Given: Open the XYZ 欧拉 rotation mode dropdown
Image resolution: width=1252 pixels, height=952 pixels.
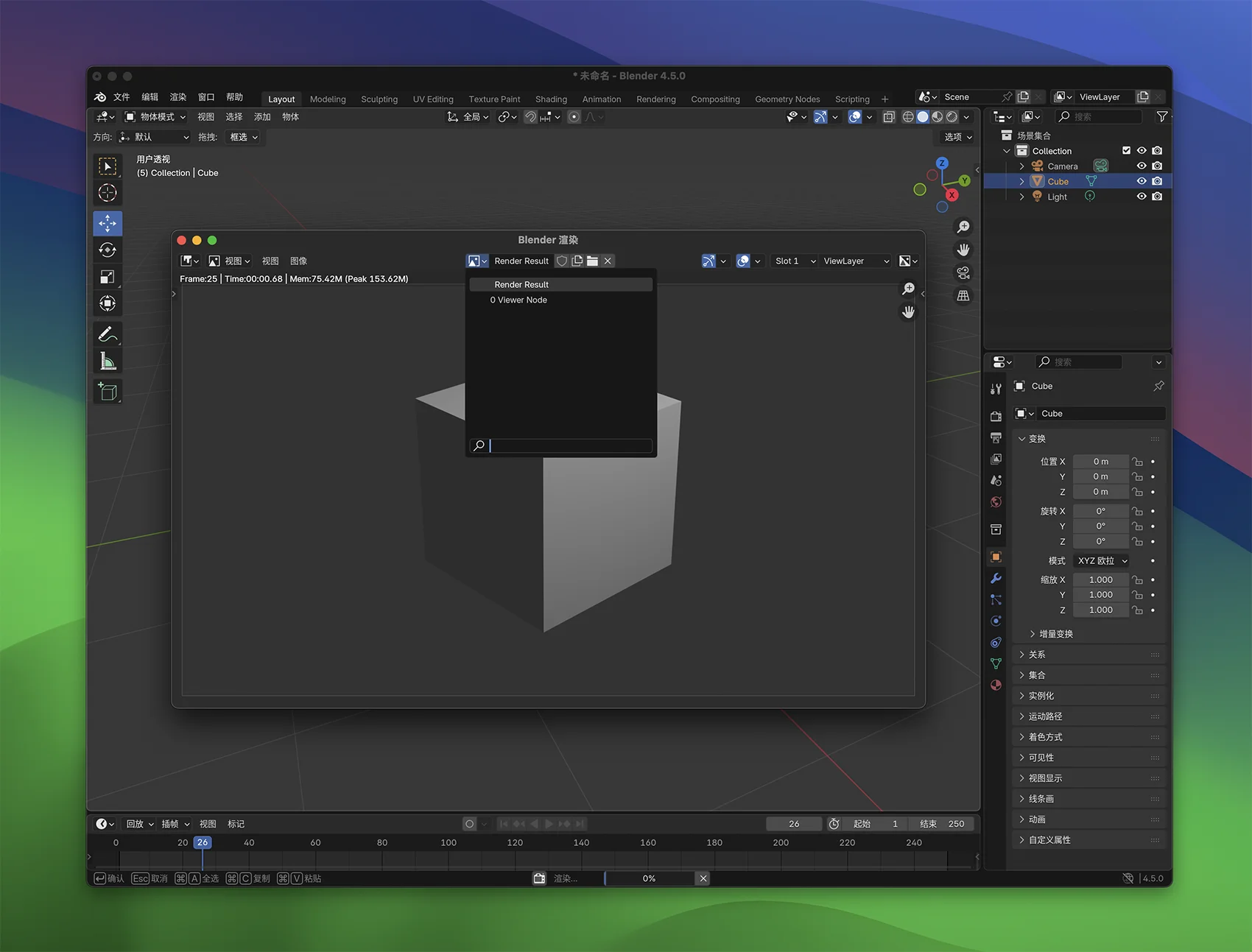Looking at the screenshot, I should 1102,561.
